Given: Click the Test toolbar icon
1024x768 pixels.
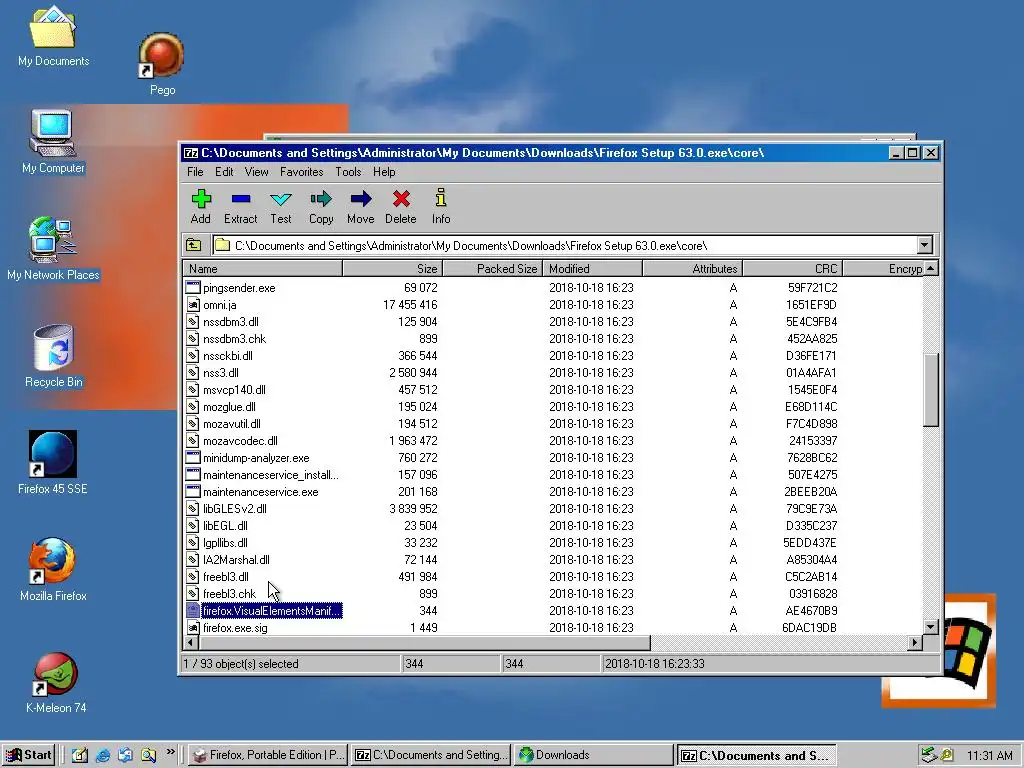Looking at the screenshot, I should pyautogui.click(x=281, y=199).
